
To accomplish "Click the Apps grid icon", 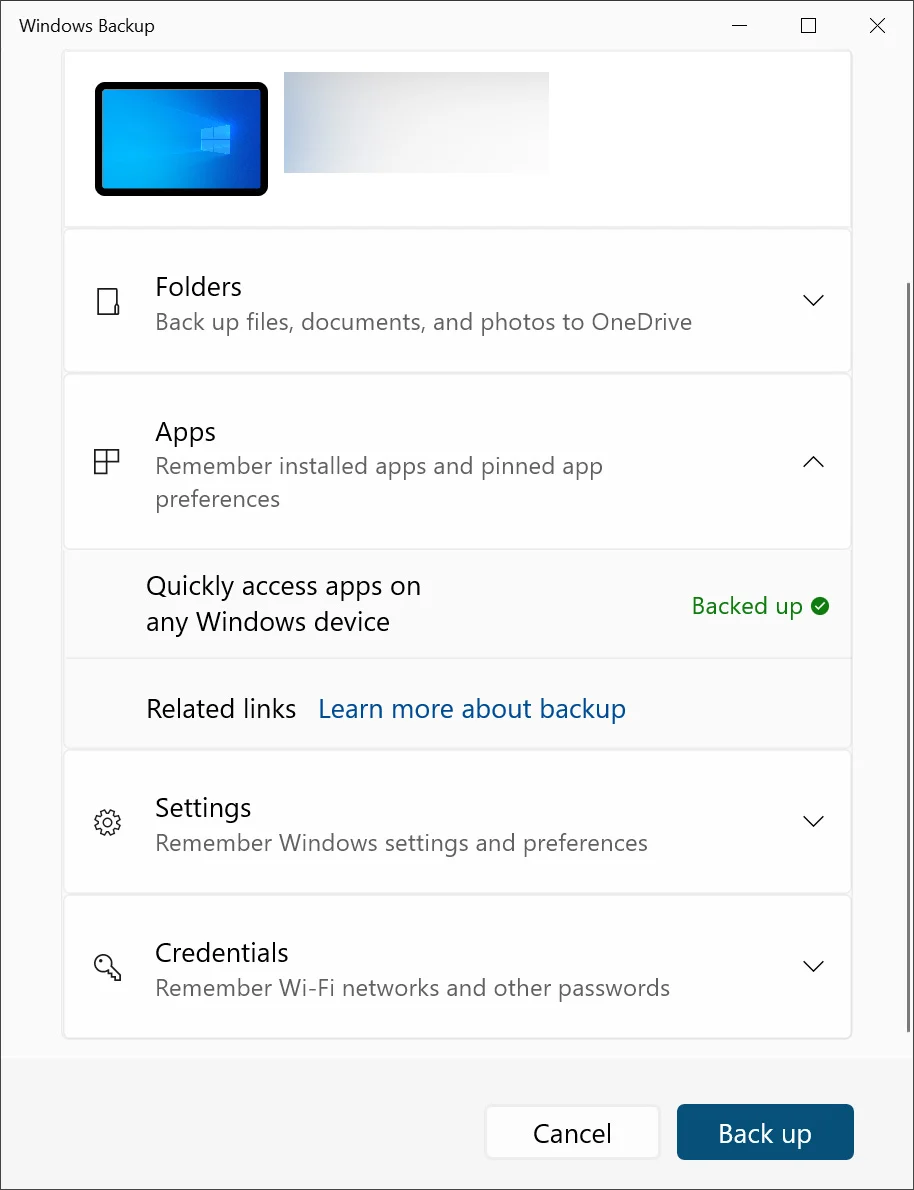I will click(107, 461).
